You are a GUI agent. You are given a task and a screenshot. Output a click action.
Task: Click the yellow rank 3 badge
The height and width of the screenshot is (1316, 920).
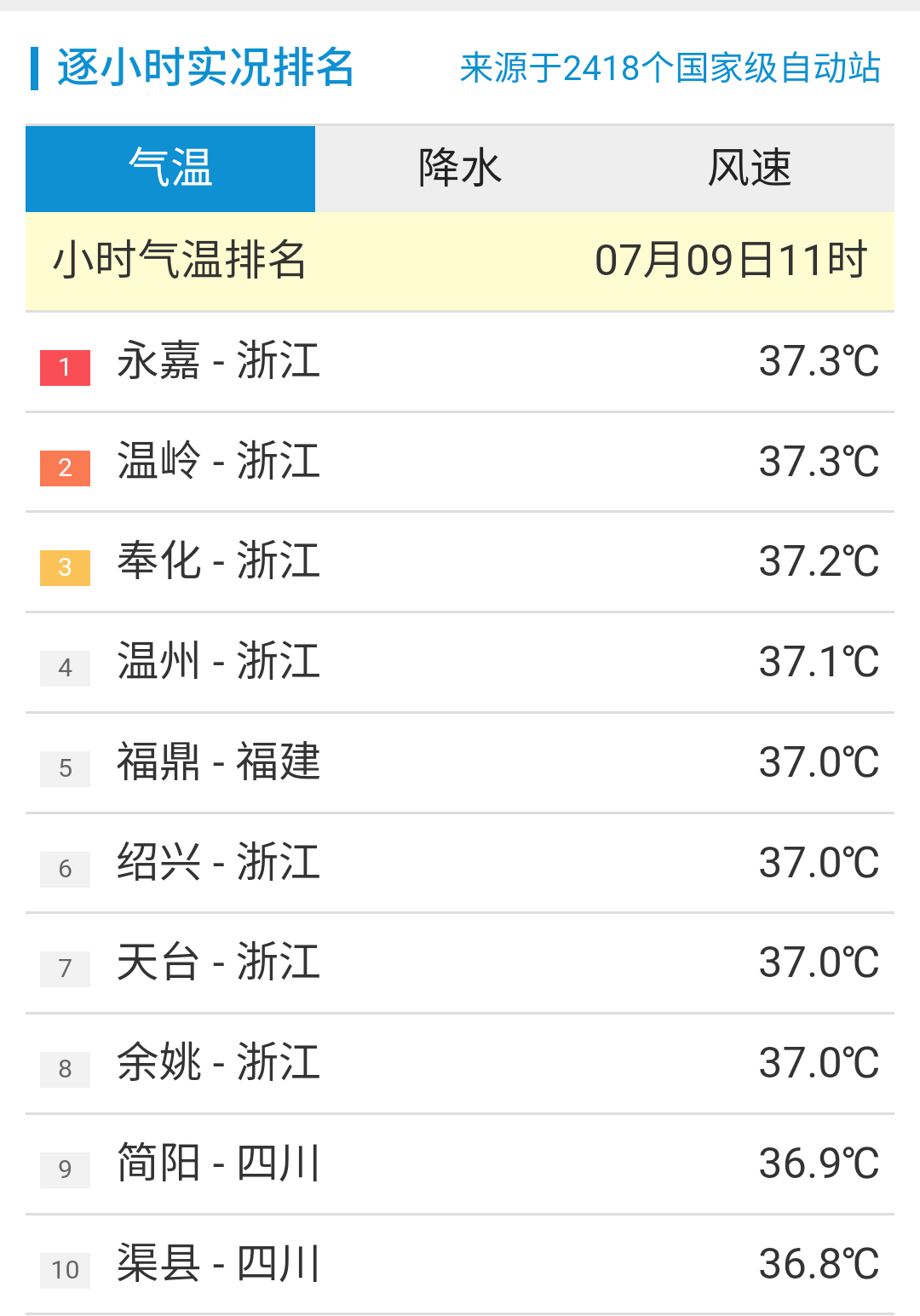click(x=65, y=568)
